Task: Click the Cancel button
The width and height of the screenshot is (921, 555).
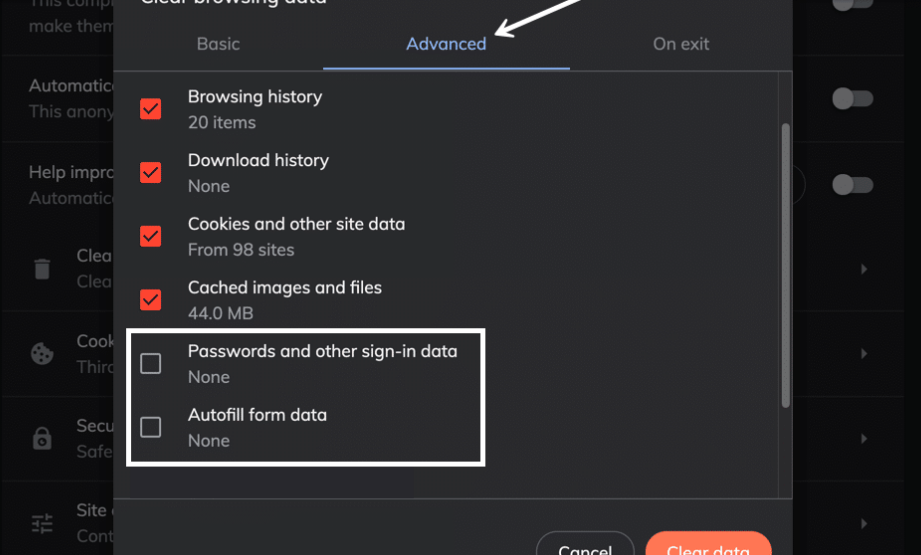Action: pos(585,544)
